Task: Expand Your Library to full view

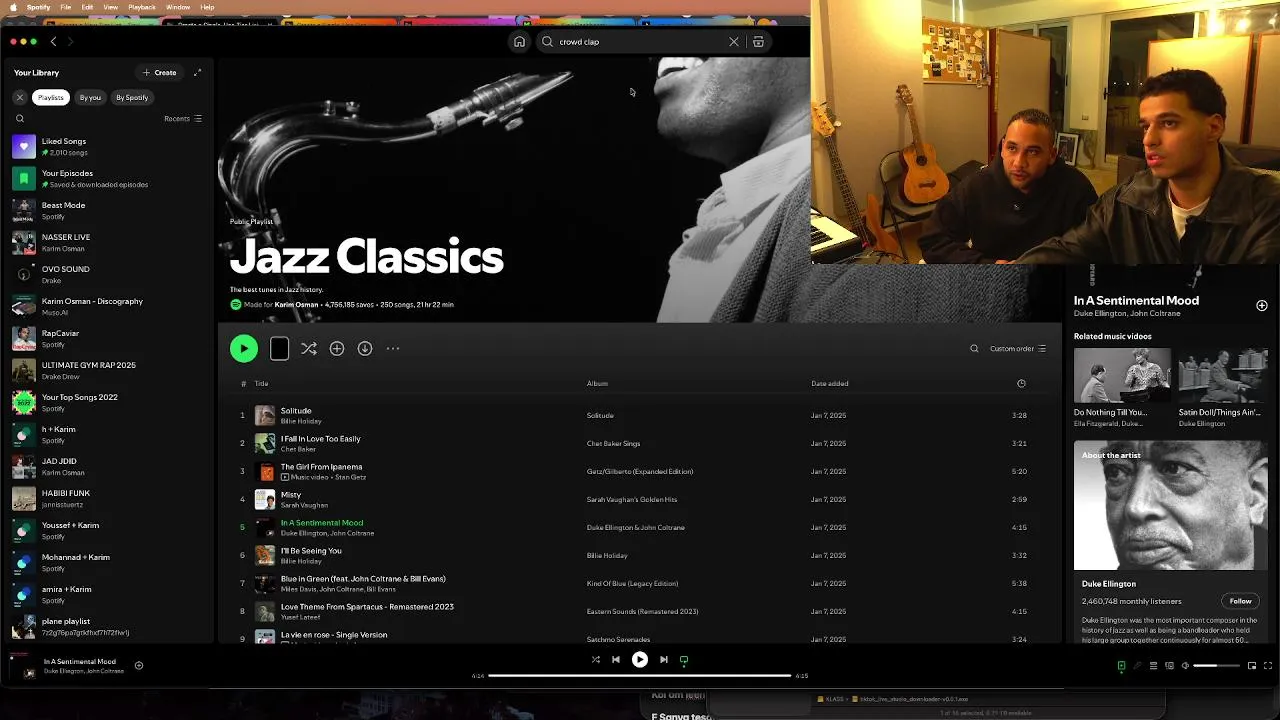Action: click(197, 72)
